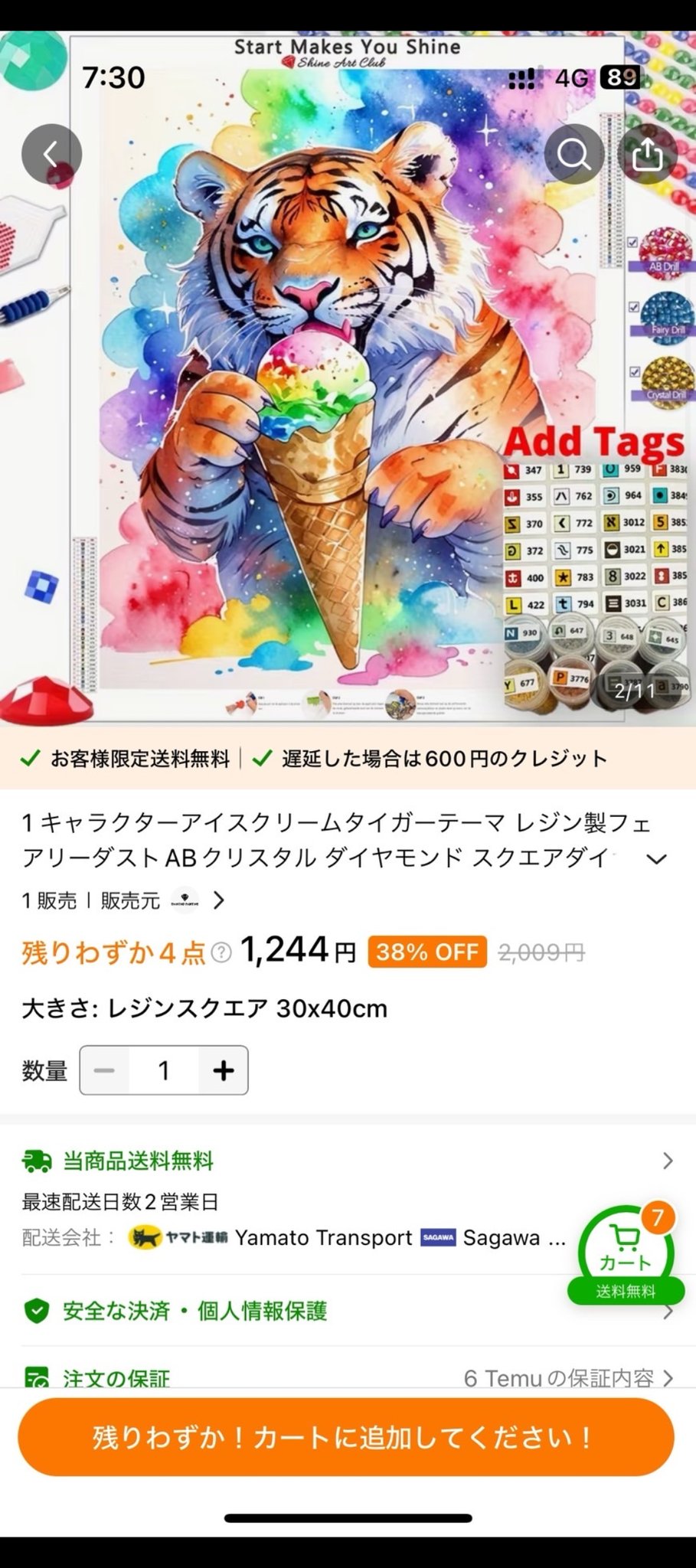Viewport: 696px width, 1568px height.
Task: Tap the Fairy Drill checkbox in image
Action: 633,306
